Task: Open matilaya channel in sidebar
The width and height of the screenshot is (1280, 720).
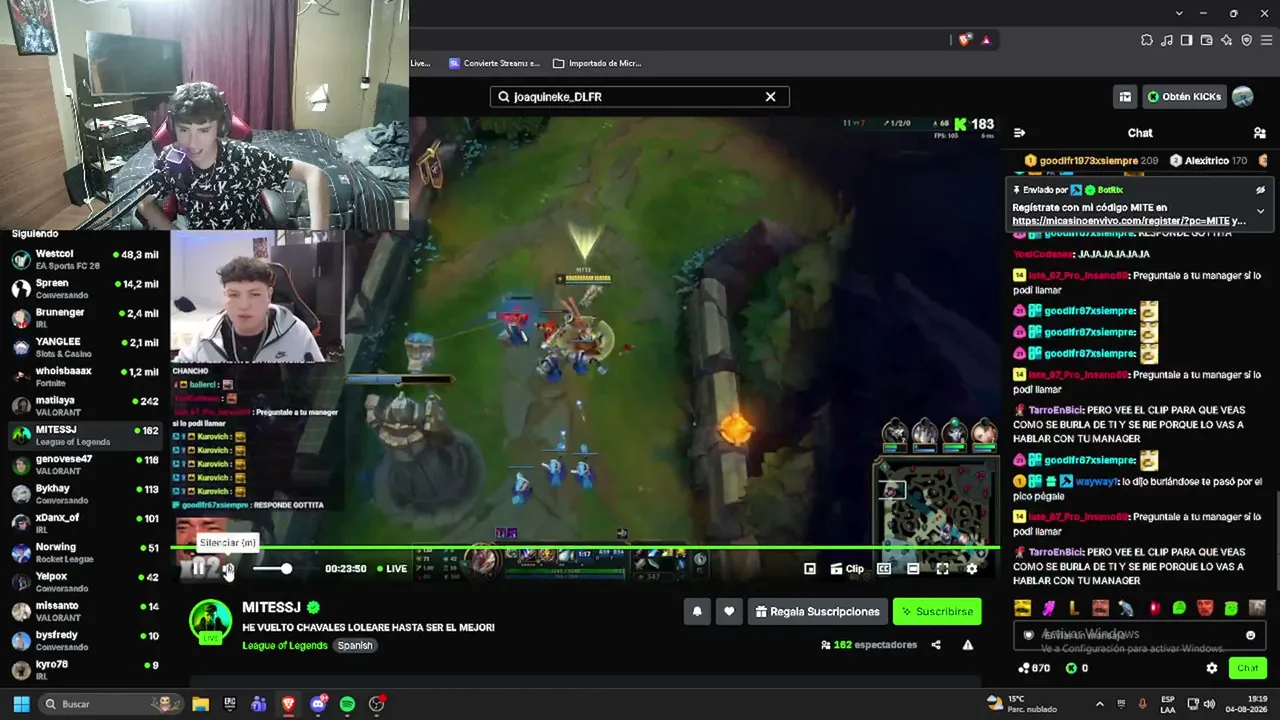Action: 85,406
